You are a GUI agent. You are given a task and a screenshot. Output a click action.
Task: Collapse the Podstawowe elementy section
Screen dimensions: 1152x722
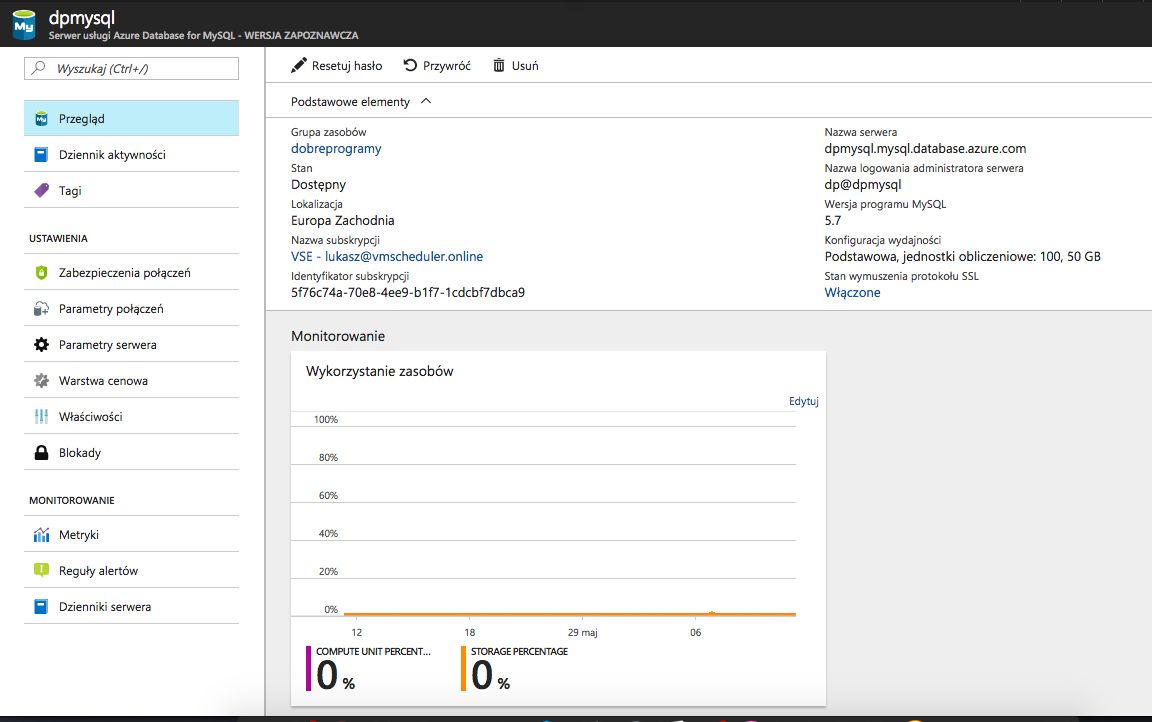427,102
